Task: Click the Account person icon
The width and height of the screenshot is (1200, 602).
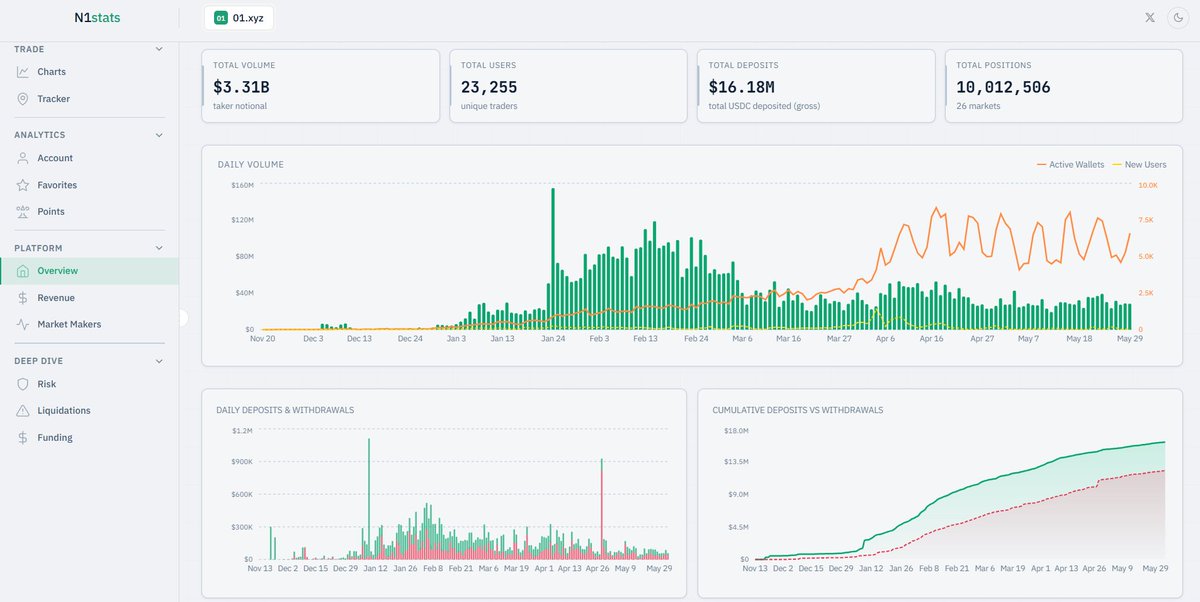Action: 23,158
